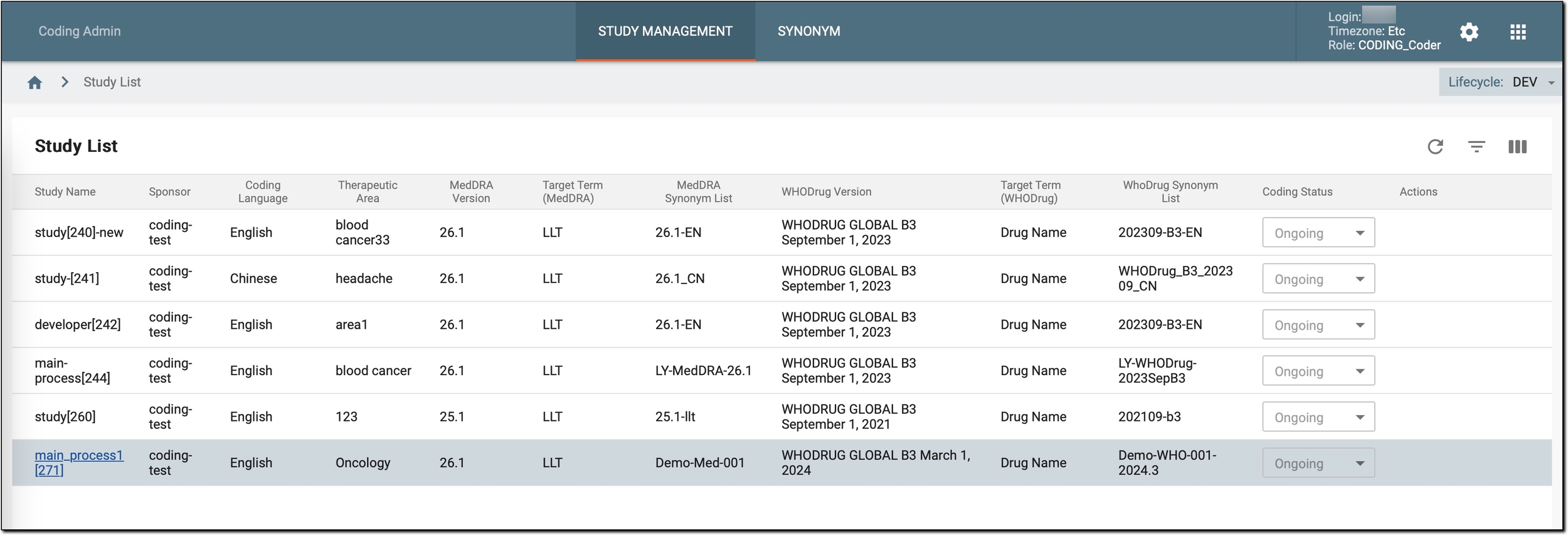Click the 'blood cancer33' therapeutic area cell
The width and height of the screenshot is (1568, 535).
coord(363,233)
